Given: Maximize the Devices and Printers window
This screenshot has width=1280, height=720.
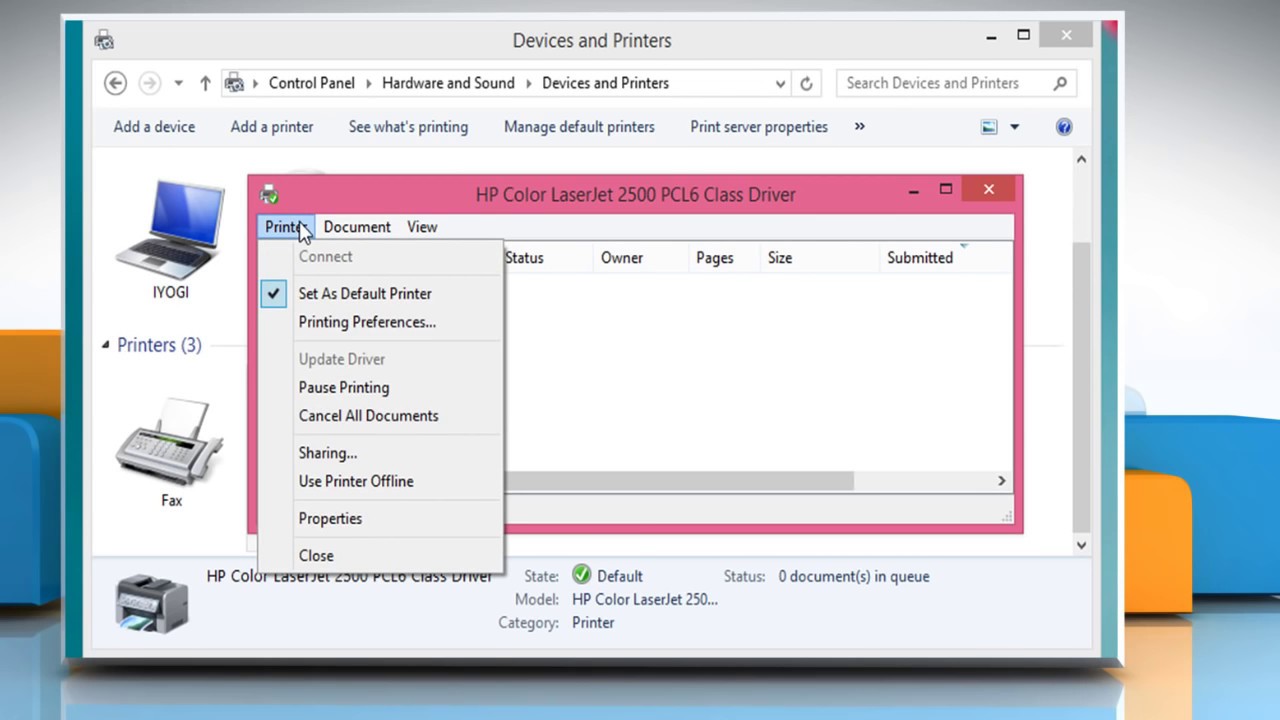Looking at the screenshot, I should [x=1023, y=35].
